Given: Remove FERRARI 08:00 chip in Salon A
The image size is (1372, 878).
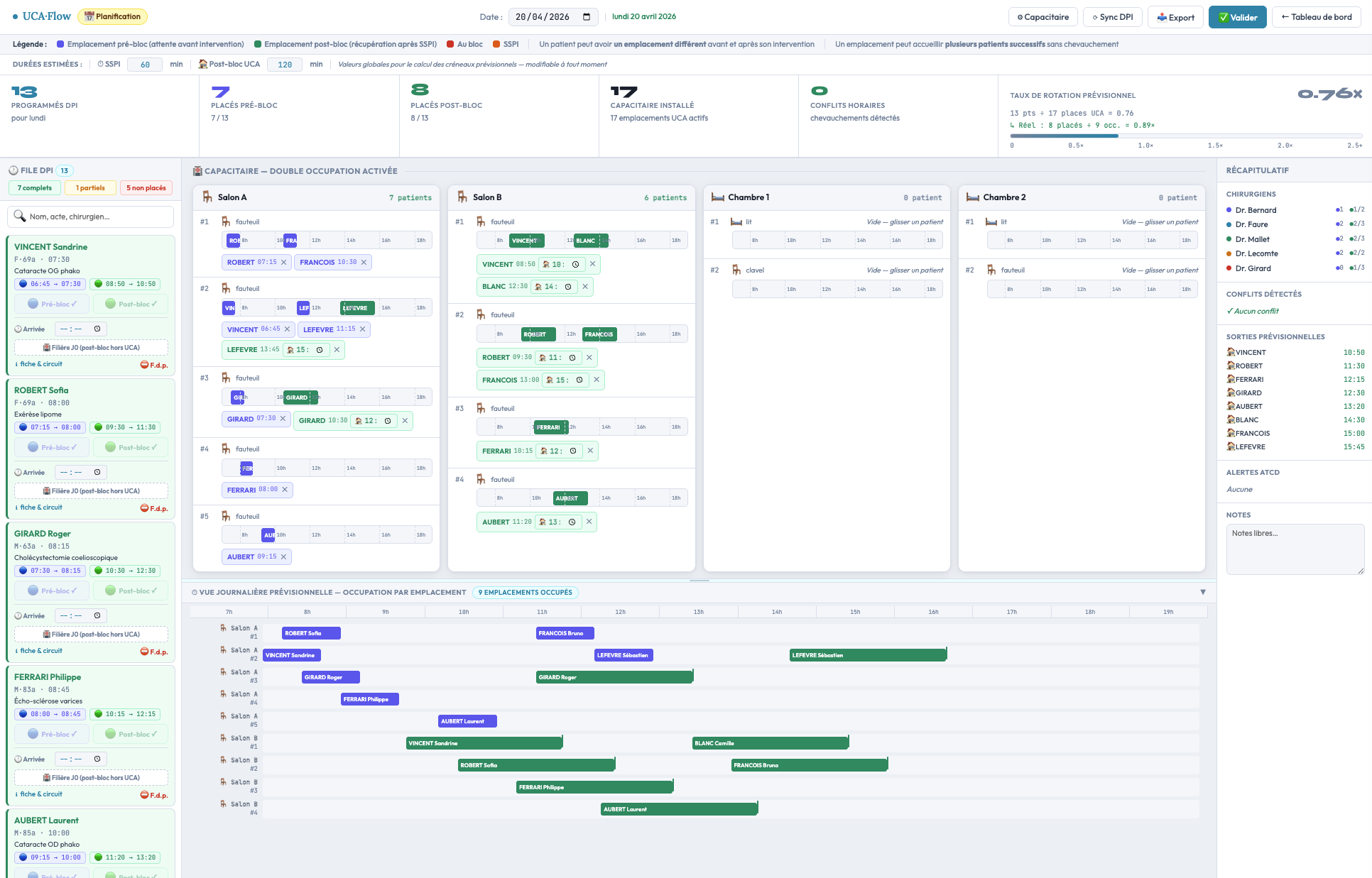Looking at the screenshot, I should [x=285, y=490].
